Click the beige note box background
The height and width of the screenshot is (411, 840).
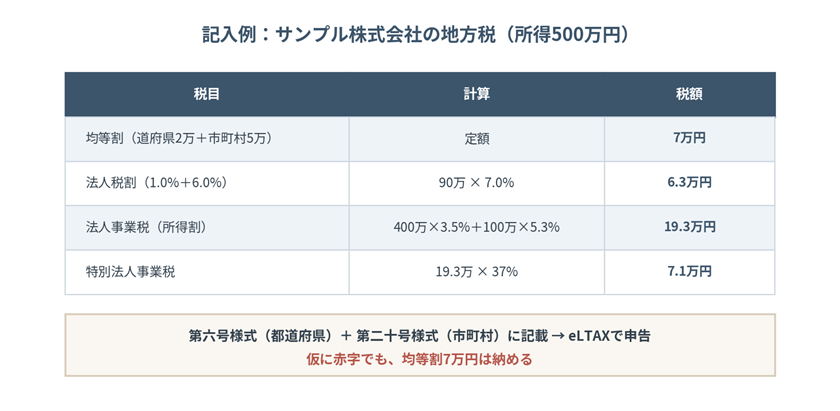click(419, 345)
